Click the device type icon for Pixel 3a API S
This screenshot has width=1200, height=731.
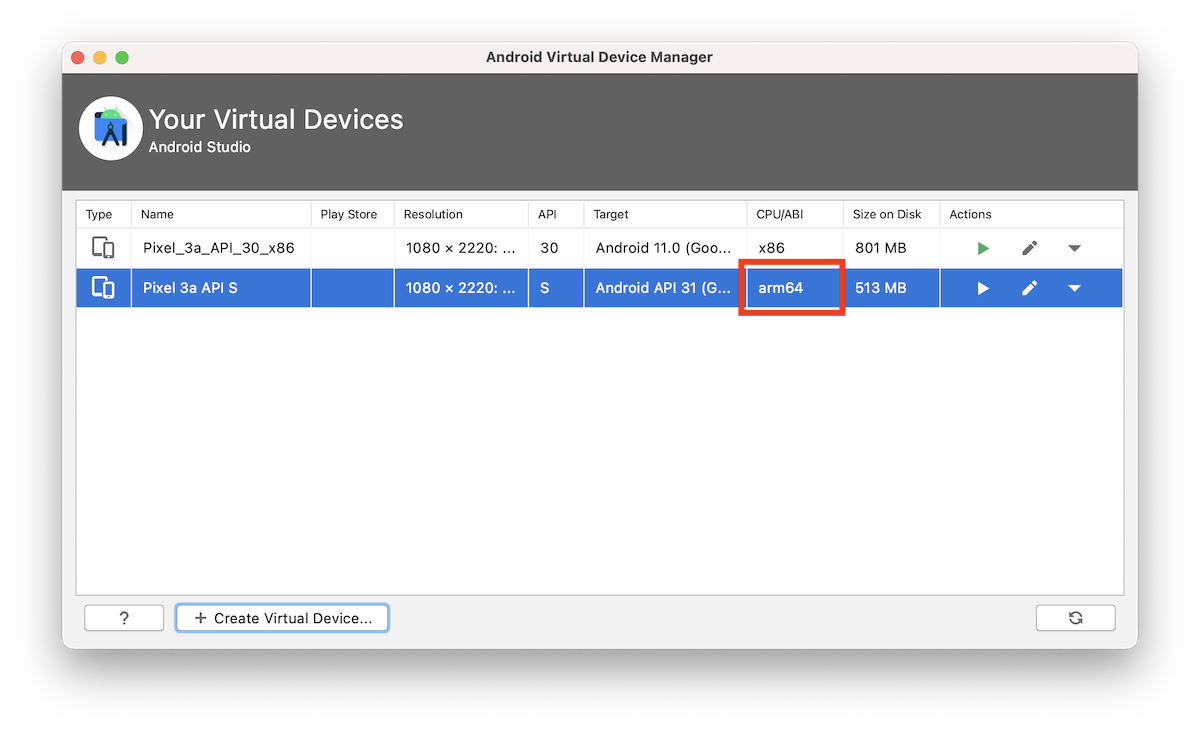coord(103,288)
